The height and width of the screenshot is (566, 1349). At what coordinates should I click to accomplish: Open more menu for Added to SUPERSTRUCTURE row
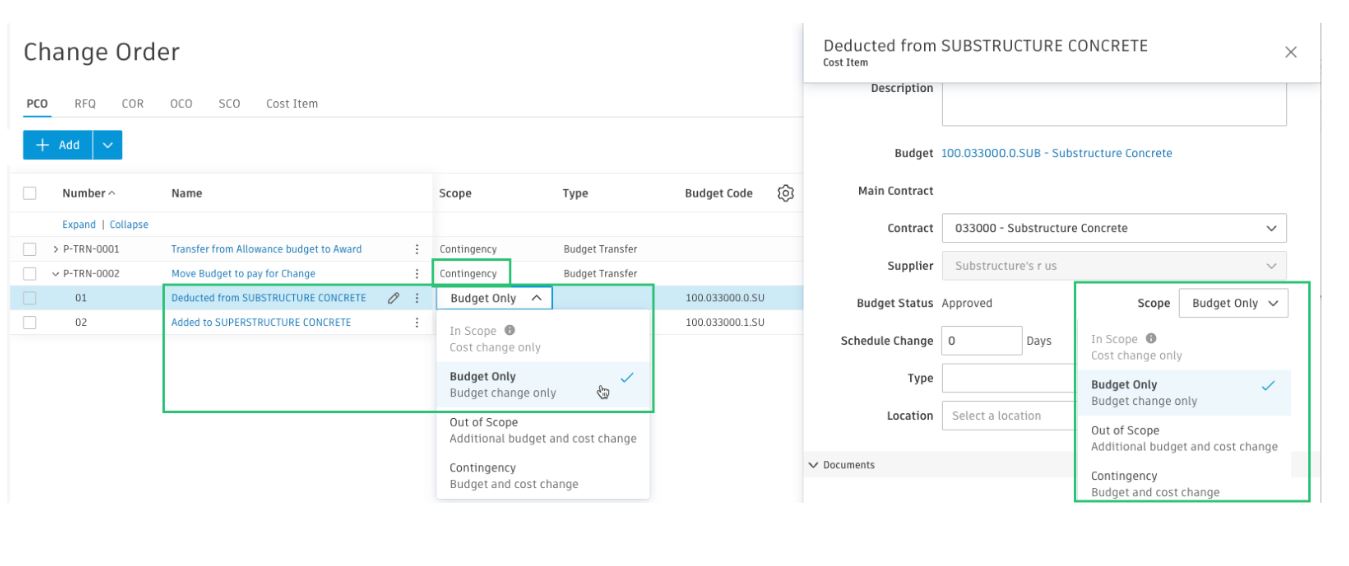pyautogui.click(x=416, y=322)
